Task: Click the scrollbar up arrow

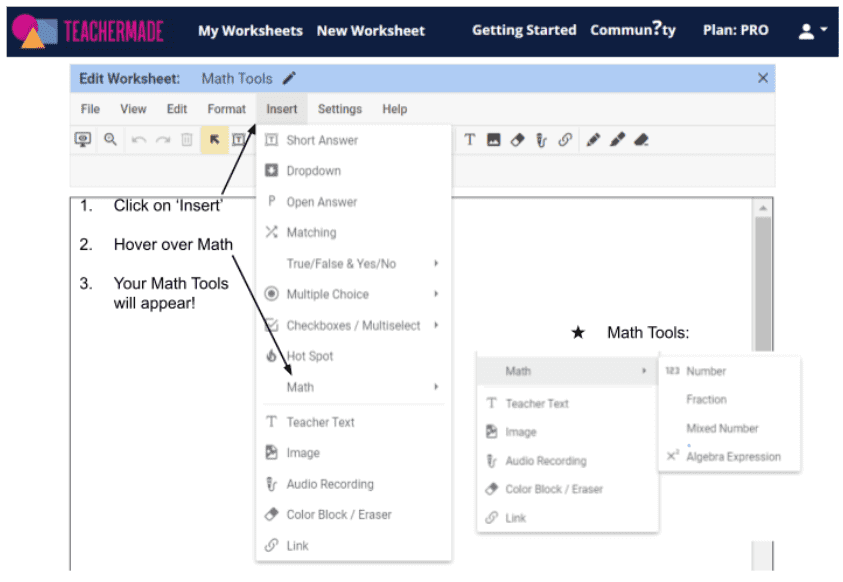Action: 763,208
